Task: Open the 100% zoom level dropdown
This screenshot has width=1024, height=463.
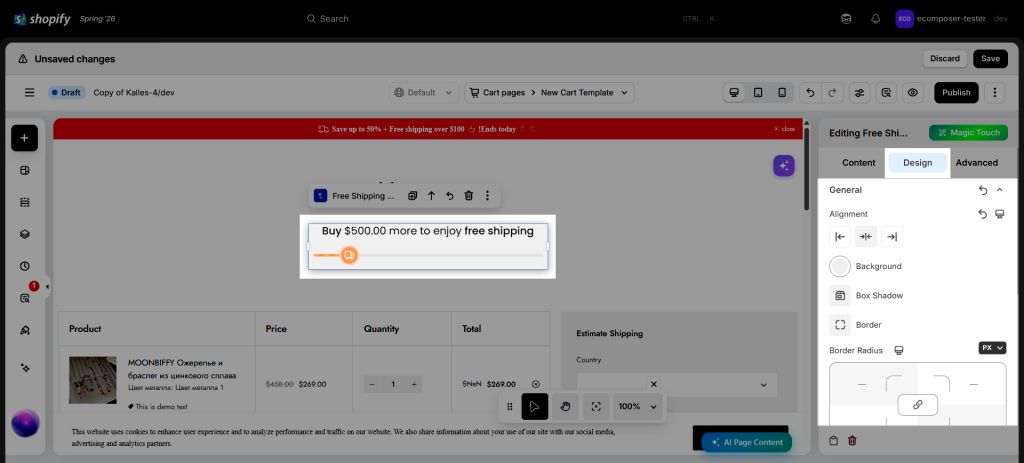Action: (x=638, y=406)
